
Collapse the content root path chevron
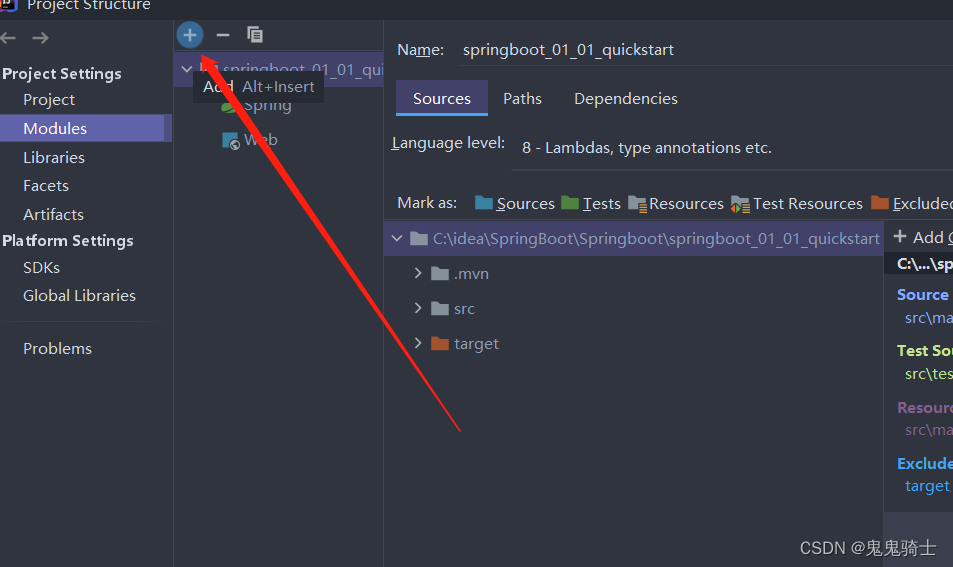397,238
